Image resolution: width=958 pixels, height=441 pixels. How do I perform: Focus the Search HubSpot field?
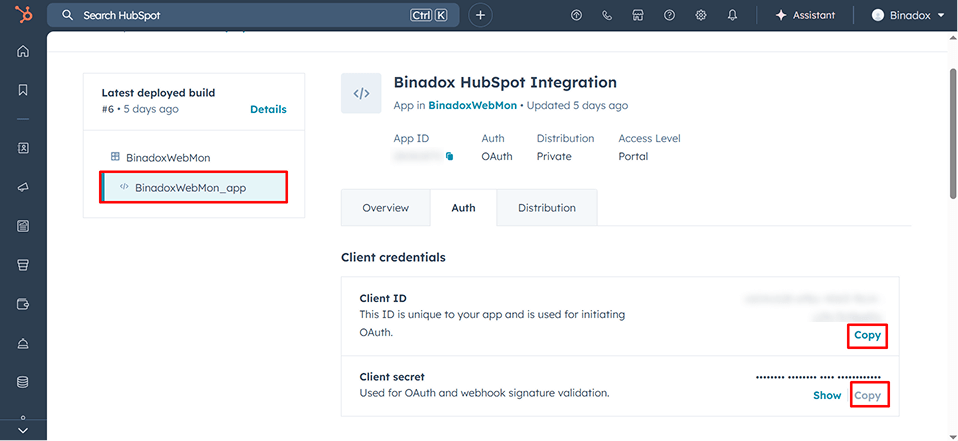click(x=253, y=15)
